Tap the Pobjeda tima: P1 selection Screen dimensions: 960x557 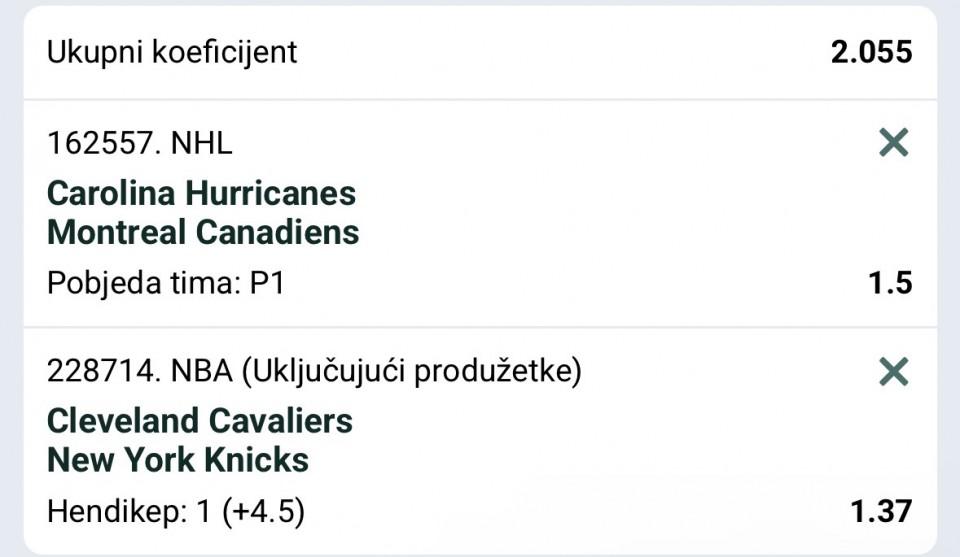[x=166, y=283]
